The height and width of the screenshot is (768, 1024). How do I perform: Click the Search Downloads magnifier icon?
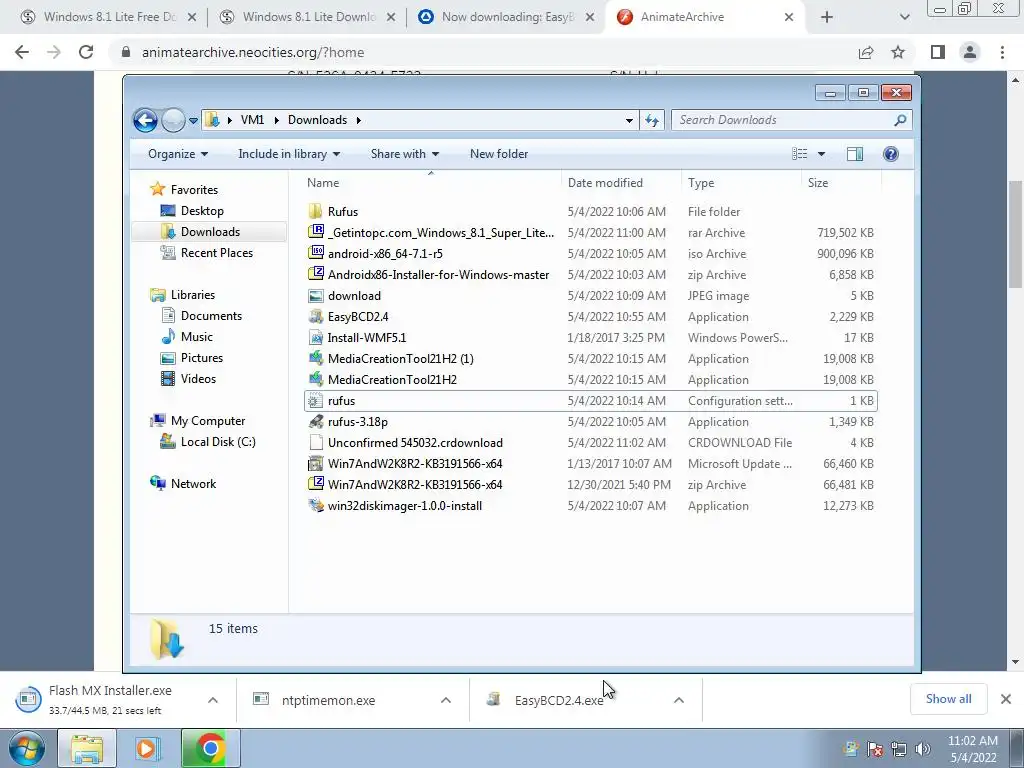(x=900, y=120)
